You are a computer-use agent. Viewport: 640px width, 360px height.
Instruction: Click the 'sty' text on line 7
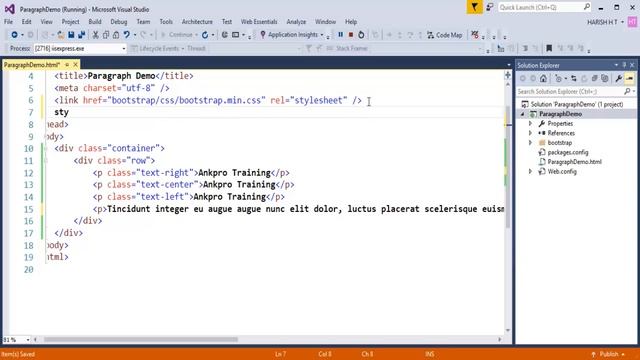(x=62, y=112)
